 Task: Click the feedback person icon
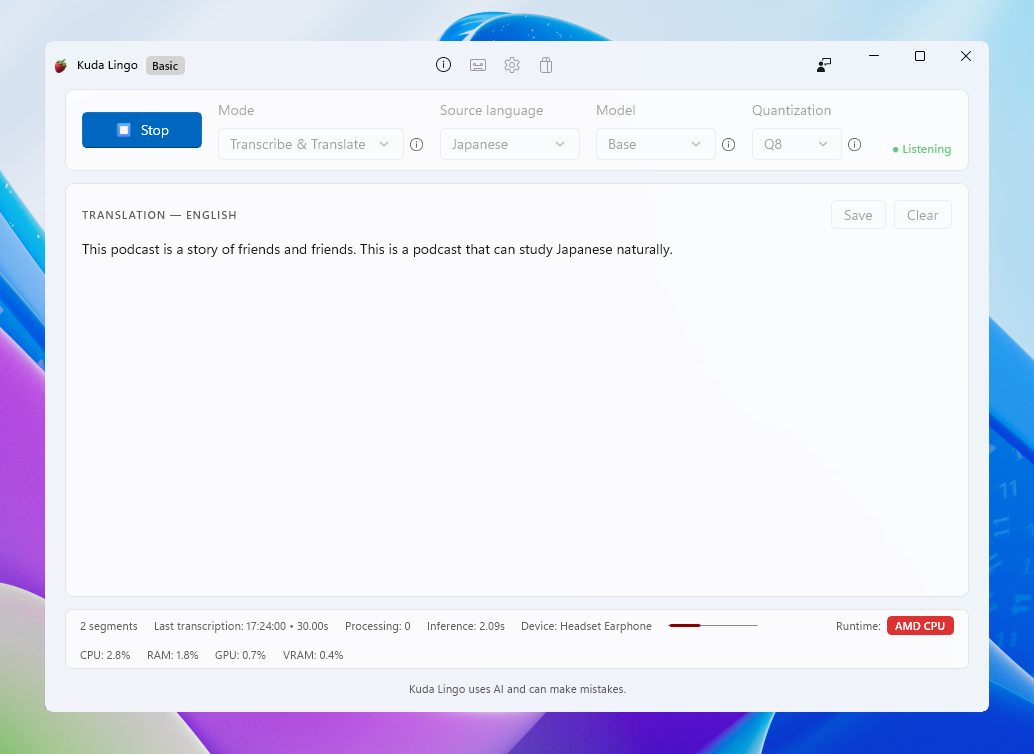824,65
